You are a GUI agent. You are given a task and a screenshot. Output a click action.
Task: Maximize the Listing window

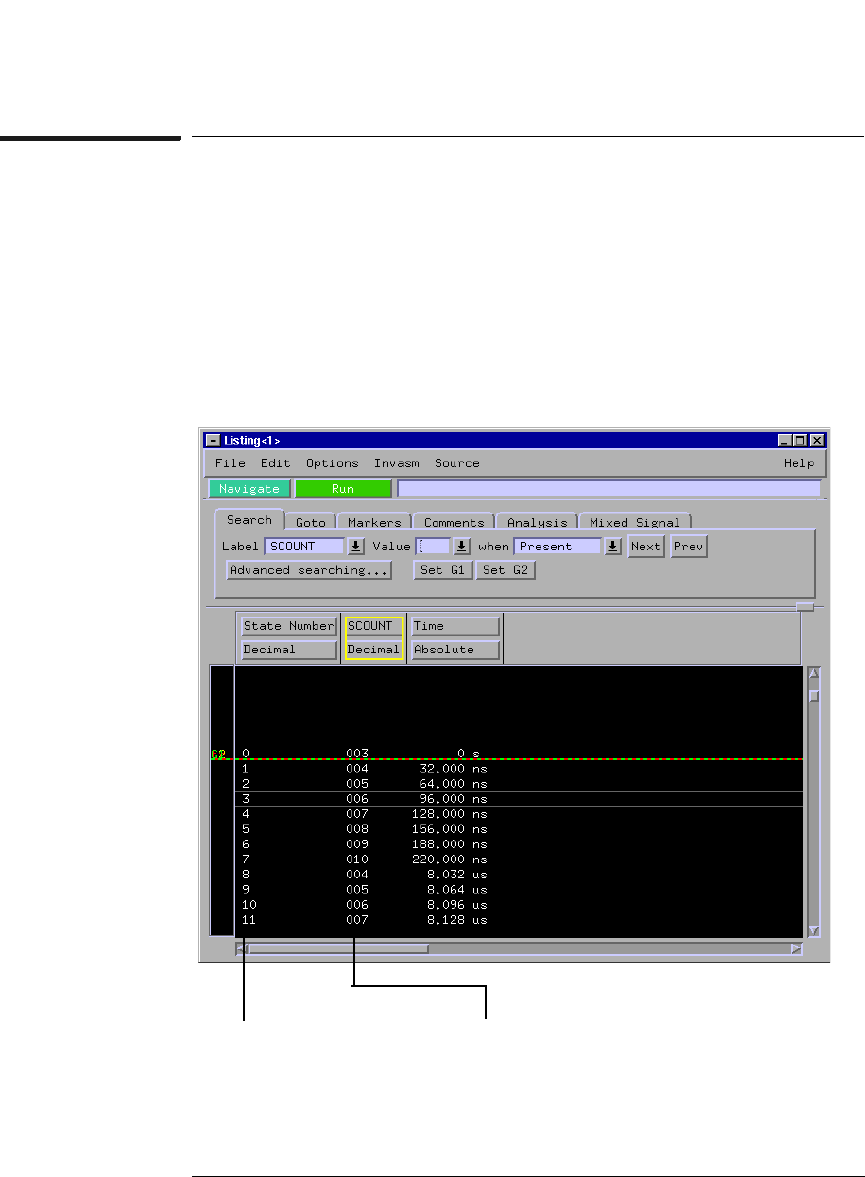800,441
